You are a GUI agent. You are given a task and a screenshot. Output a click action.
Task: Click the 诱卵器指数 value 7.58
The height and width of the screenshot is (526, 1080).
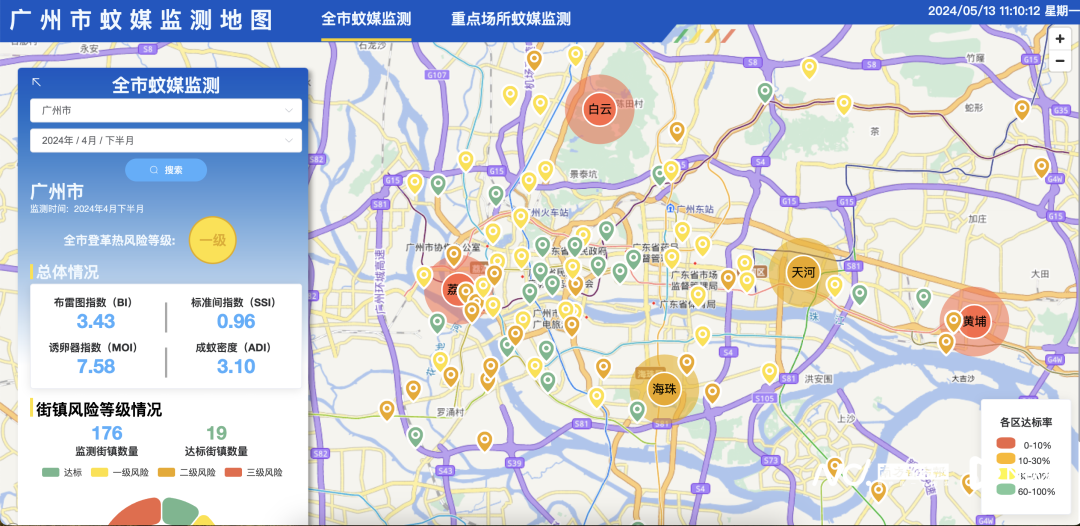(96, 366)
